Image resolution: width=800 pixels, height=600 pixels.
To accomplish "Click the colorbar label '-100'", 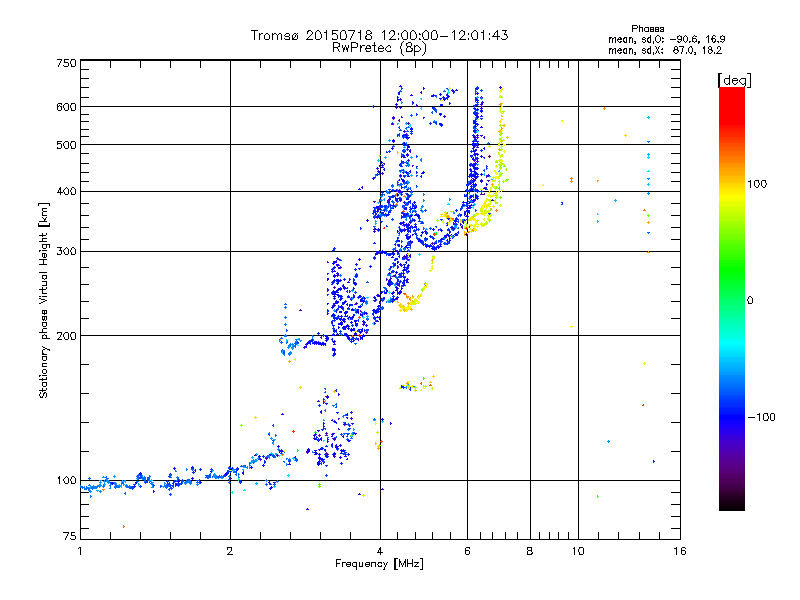I will click(761, 417).
